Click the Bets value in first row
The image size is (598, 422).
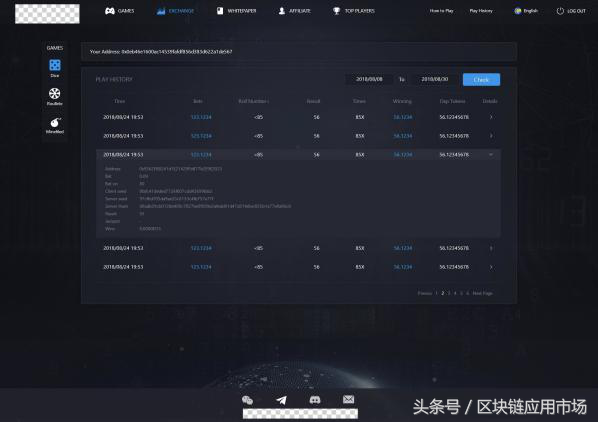(201, 117)
